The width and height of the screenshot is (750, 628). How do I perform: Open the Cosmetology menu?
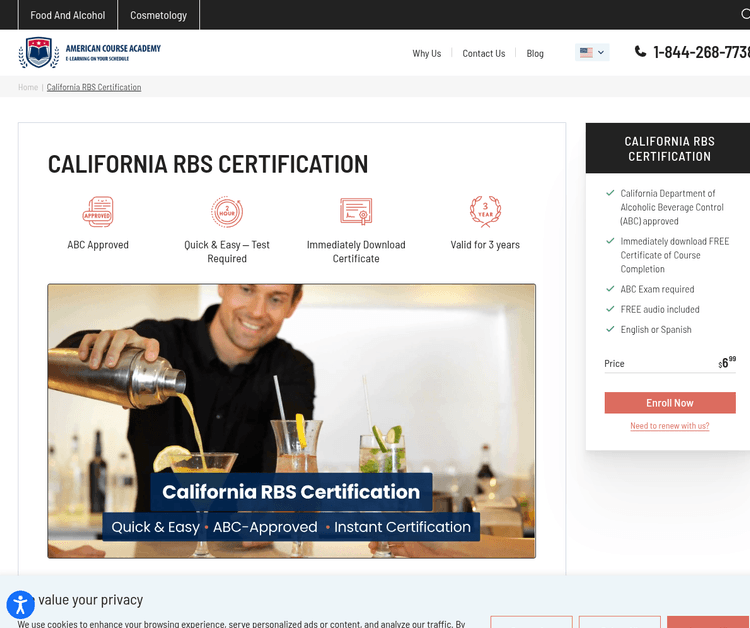pyautogui.click(x=158, y=15)
